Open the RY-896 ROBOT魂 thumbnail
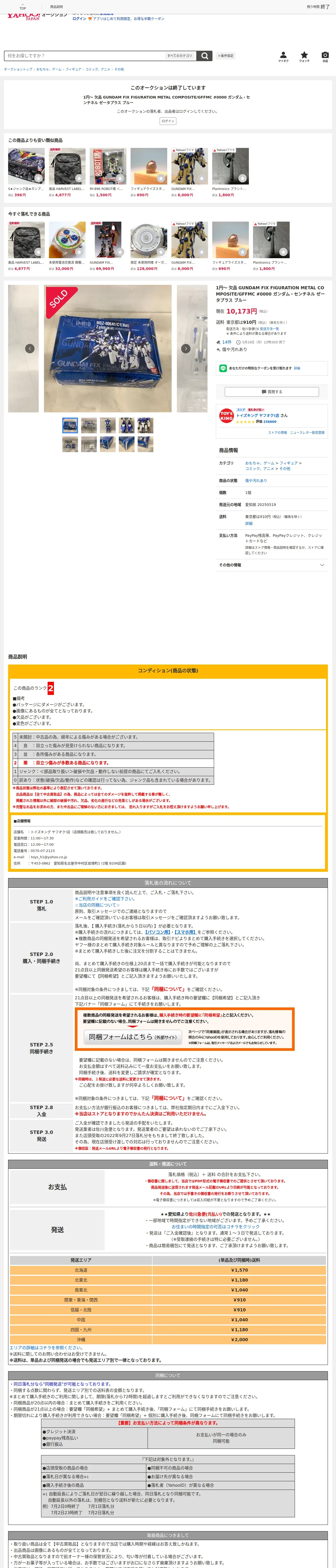This screenshot has height=1568, width=336. click(x=108, y=166)
